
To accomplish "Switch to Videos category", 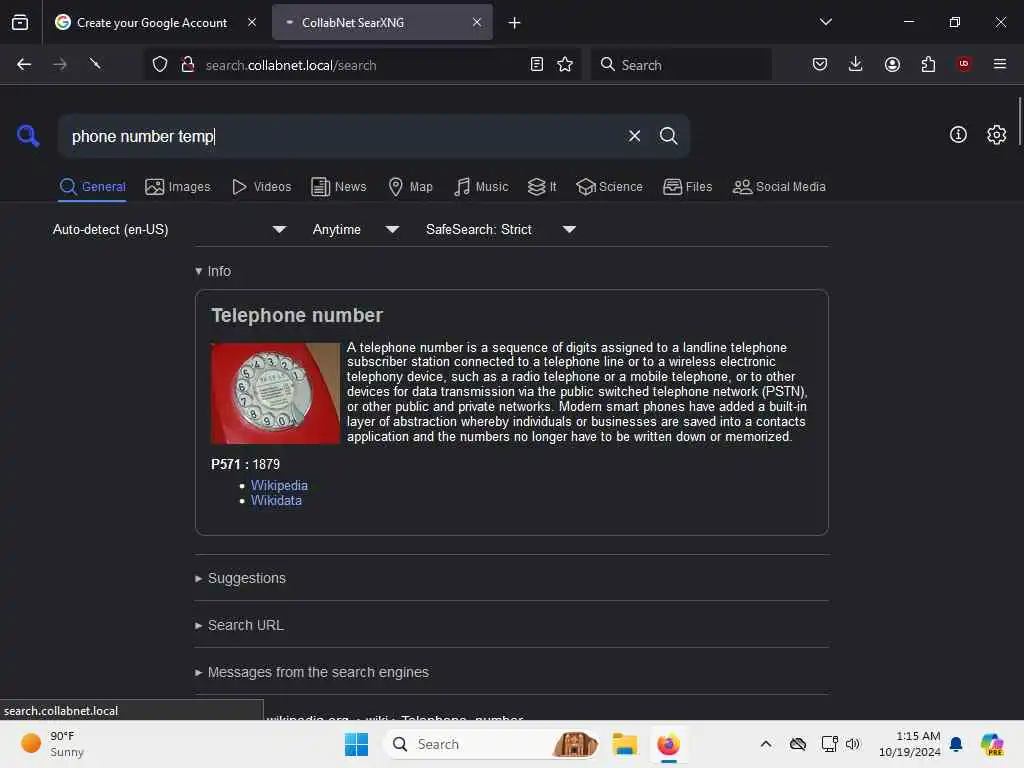I will (x=261, y=187).
